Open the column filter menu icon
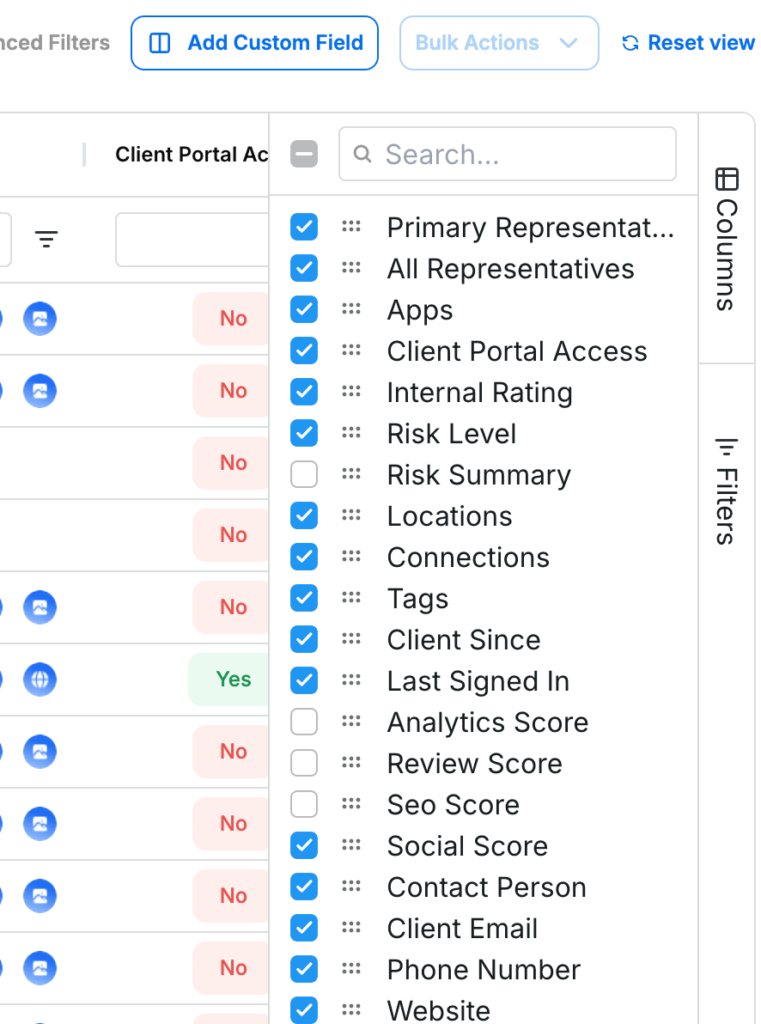The image size is (761, 1024). 46,239
